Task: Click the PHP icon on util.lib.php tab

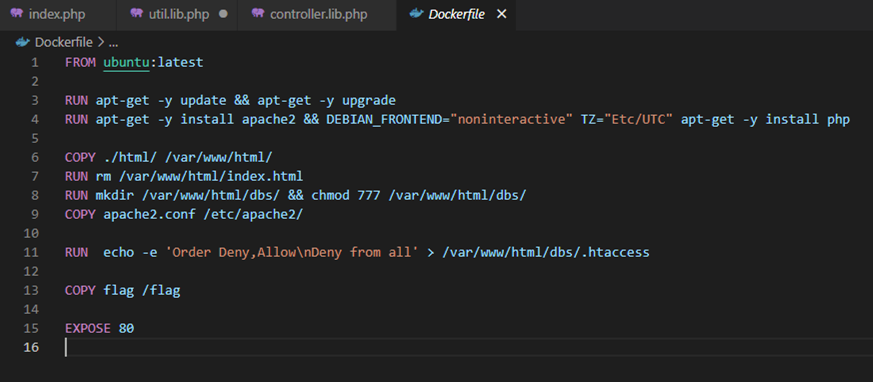Action: pos(136,13)
